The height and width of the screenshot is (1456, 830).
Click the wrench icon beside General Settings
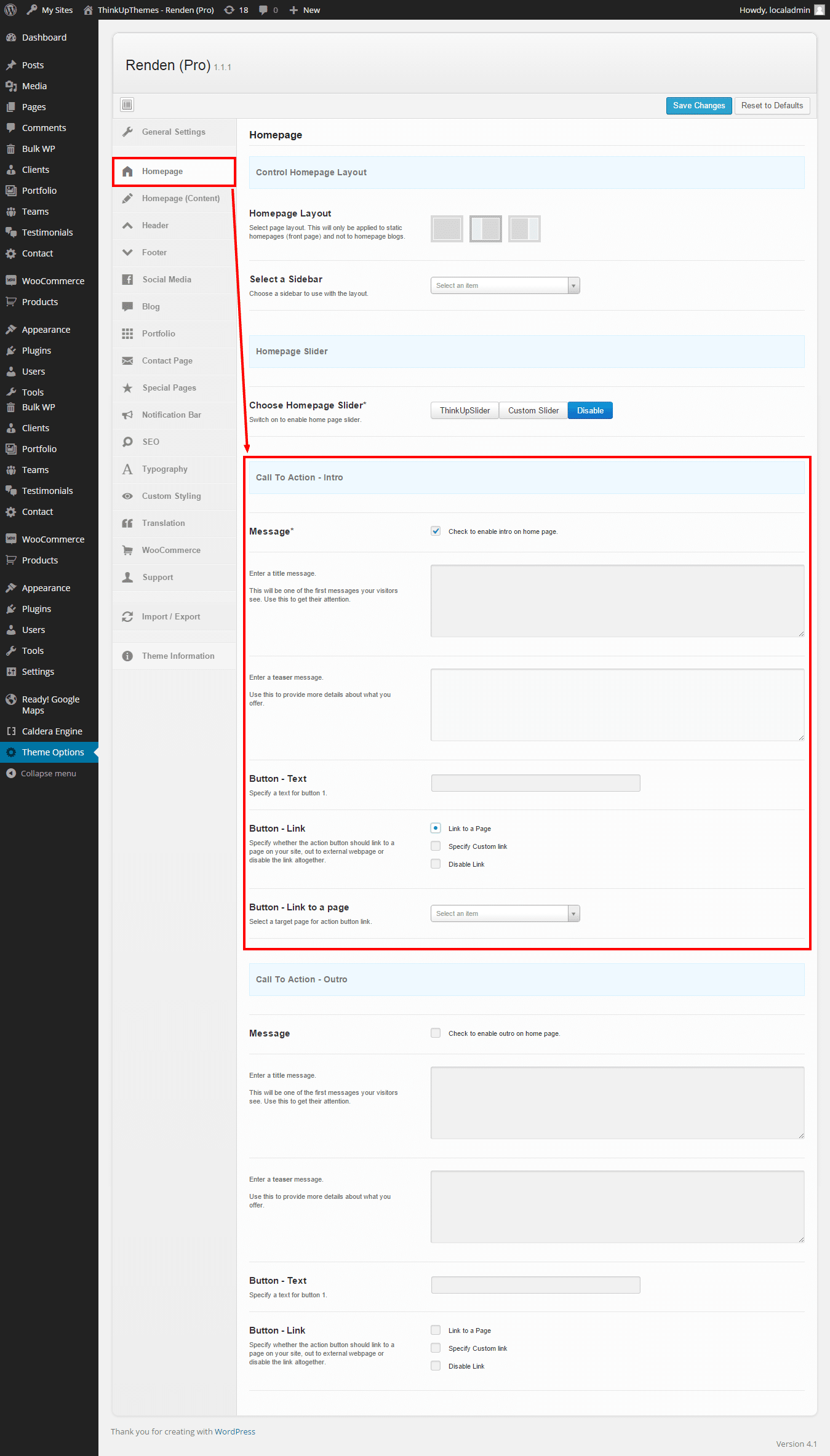click(127, 132)
